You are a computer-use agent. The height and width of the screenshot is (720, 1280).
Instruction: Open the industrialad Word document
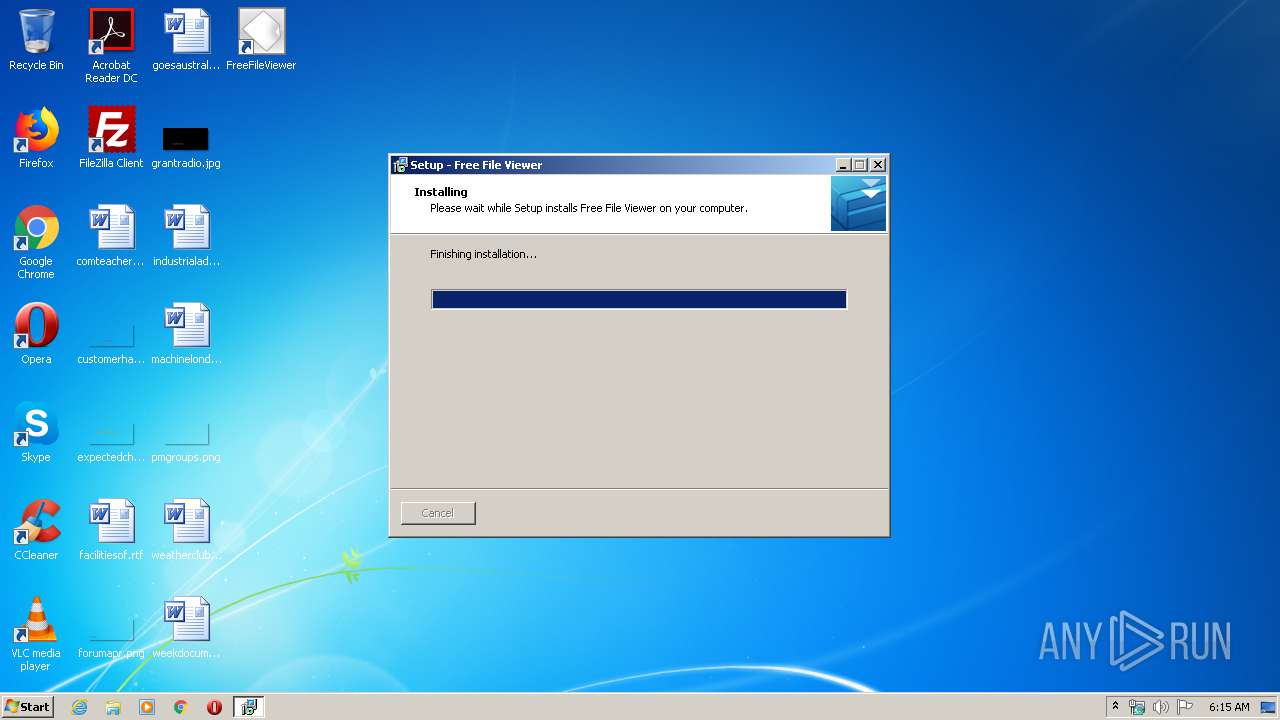pyautogui.click(x=186, y=236)
